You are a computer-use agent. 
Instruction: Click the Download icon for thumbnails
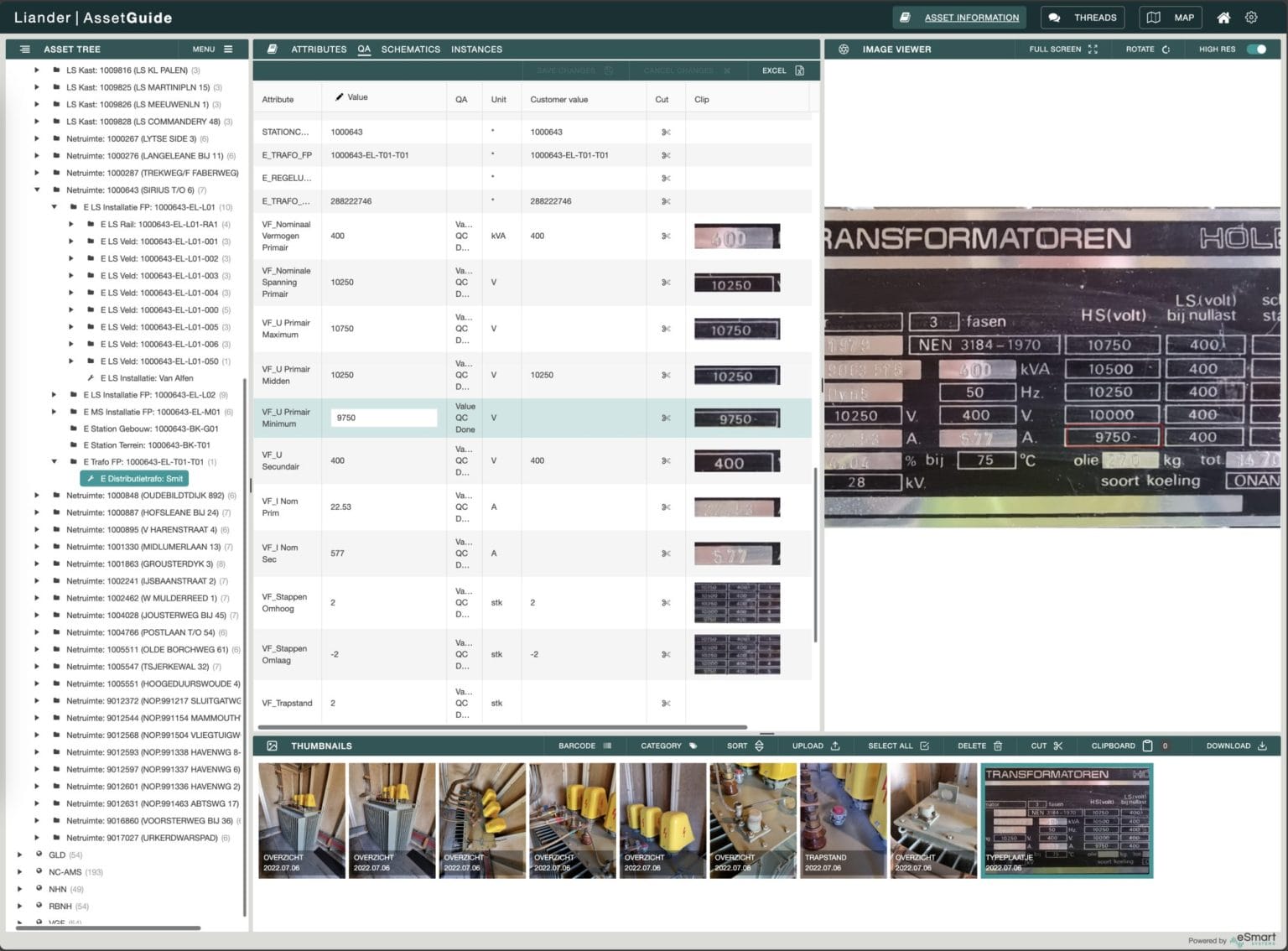[1263, 745]
